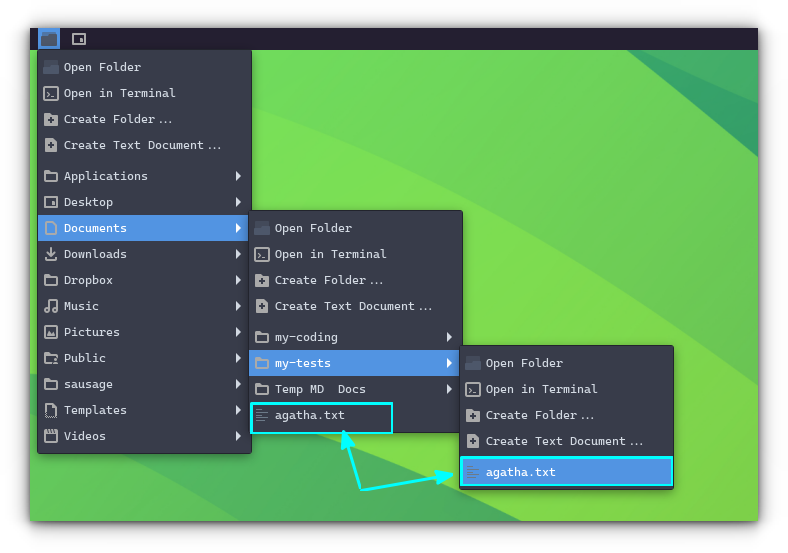Choose Open in Terminal in the top-level menu

click(x=119, y=93)
